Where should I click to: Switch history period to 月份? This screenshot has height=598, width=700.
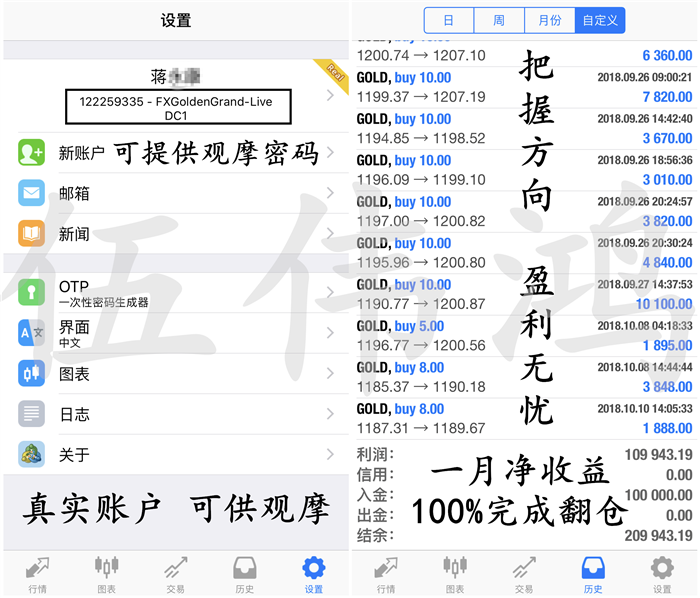pyautogui.click(x=550, y=20)
